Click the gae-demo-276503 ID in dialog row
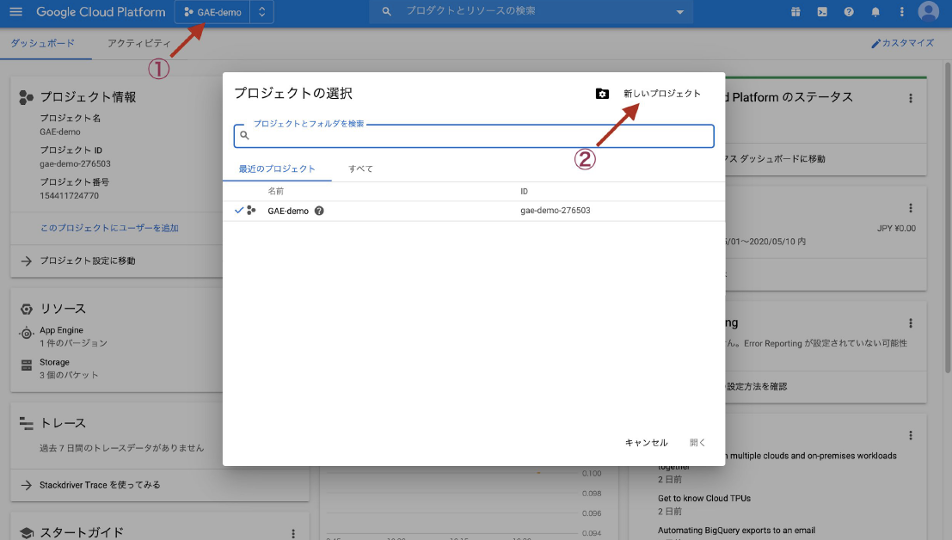 coord(555,210)
